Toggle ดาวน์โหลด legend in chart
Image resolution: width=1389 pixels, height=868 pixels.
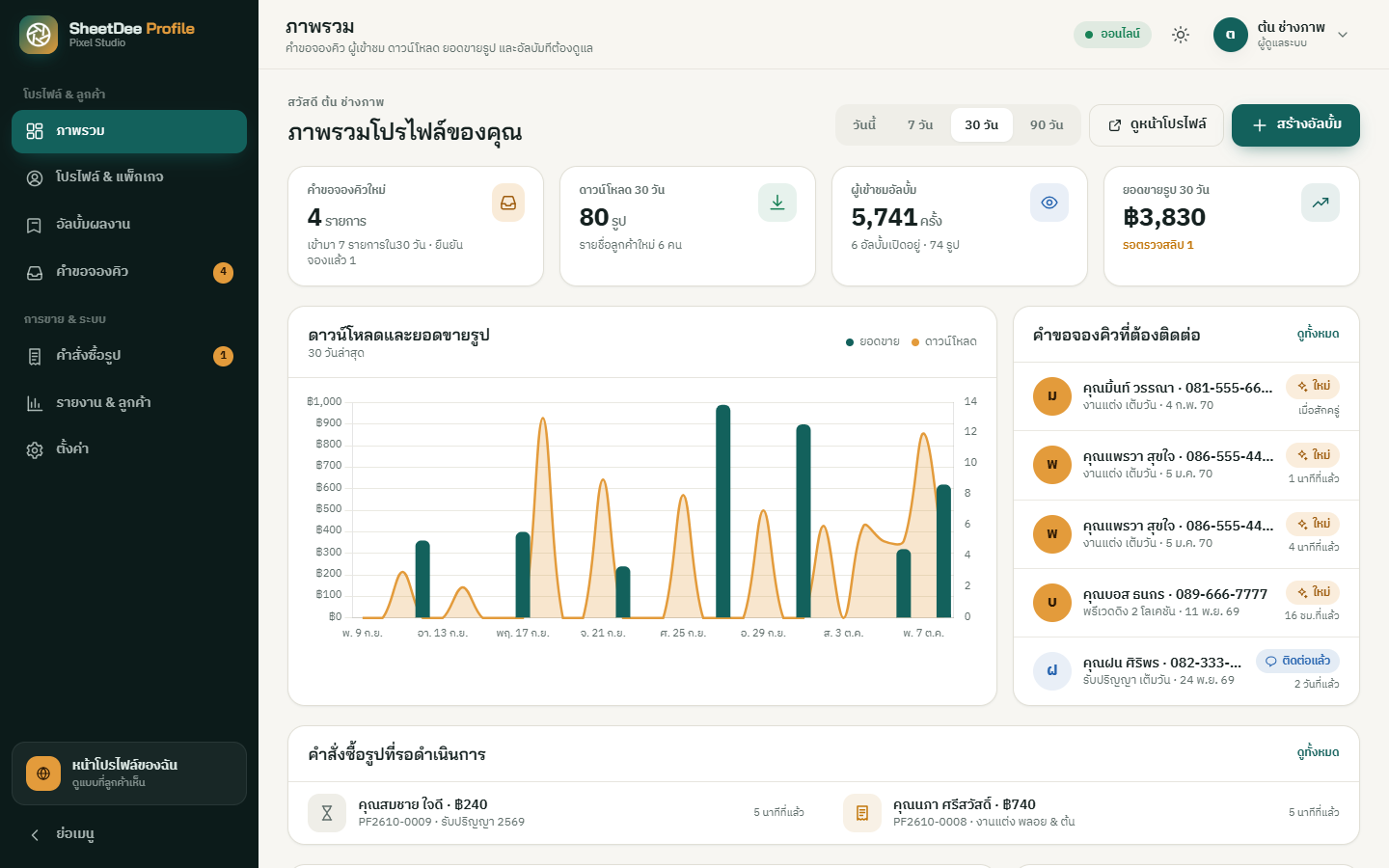(944, 341)
